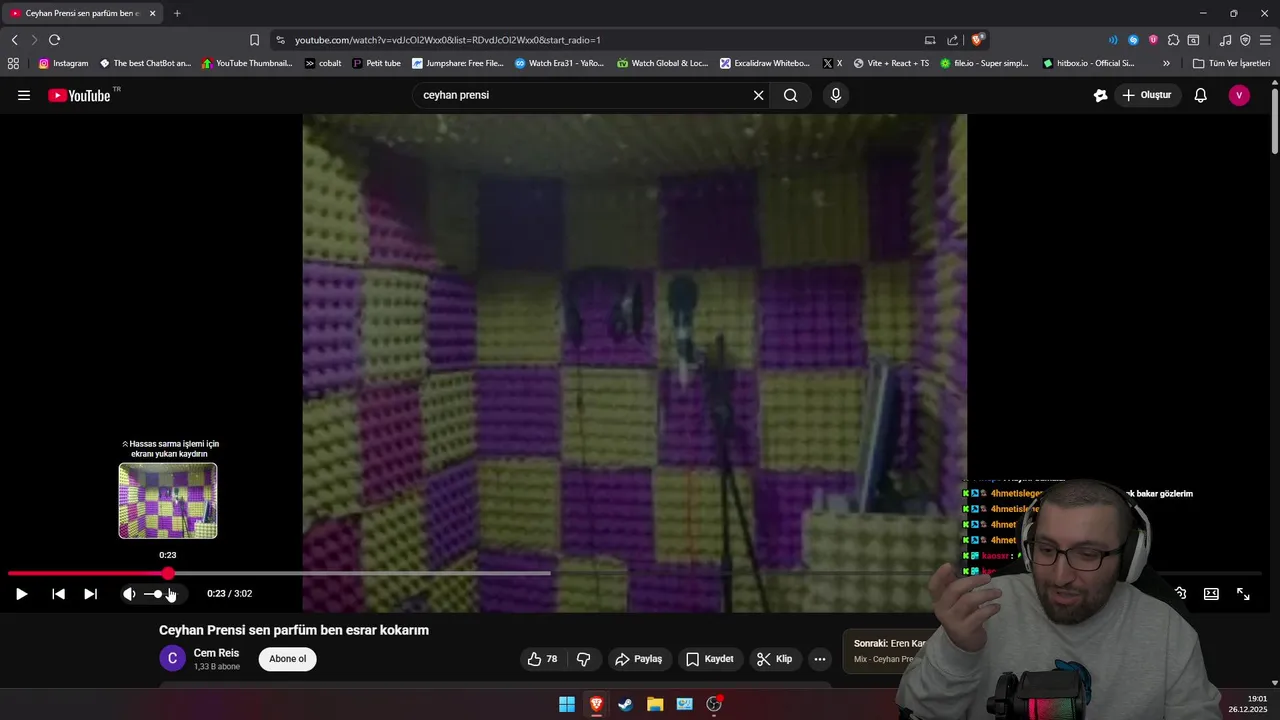Click the sparkle icon left of Oluştur

1101,96
